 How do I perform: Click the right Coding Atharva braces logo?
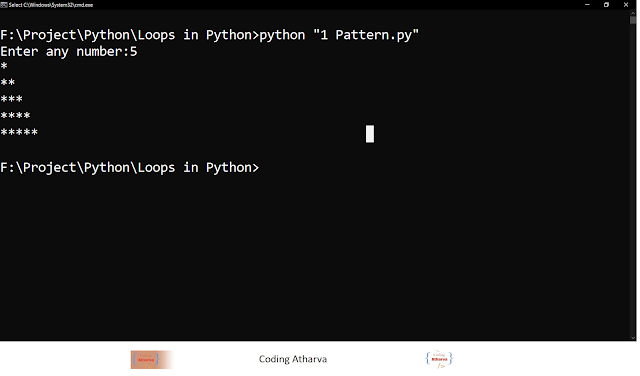(x=439, y=359)
